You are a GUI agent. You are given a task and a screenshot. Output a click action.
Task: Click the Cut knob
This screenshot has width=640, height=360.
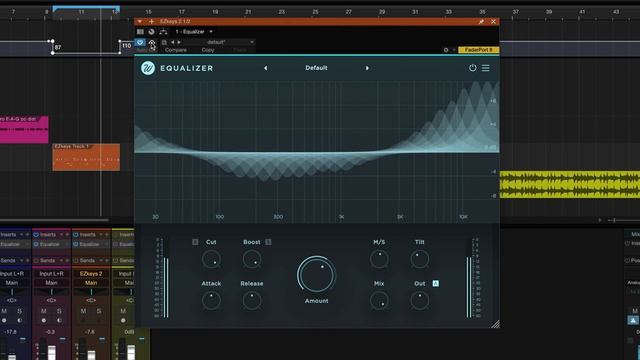[211, 259]
